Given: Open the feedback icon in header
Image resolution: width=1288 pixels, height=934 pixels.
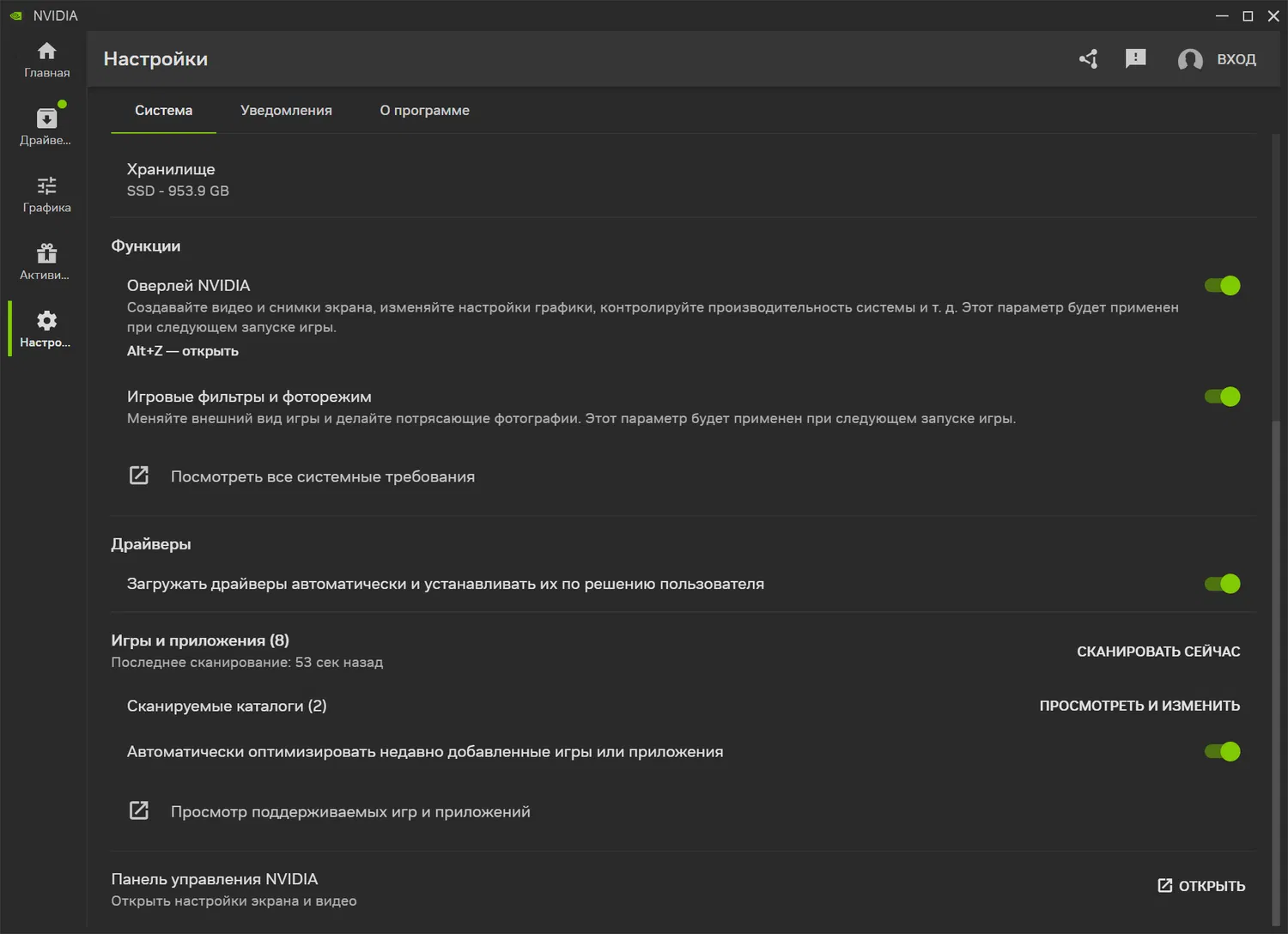Looking at the screenshot, I should pos(1135,58).
